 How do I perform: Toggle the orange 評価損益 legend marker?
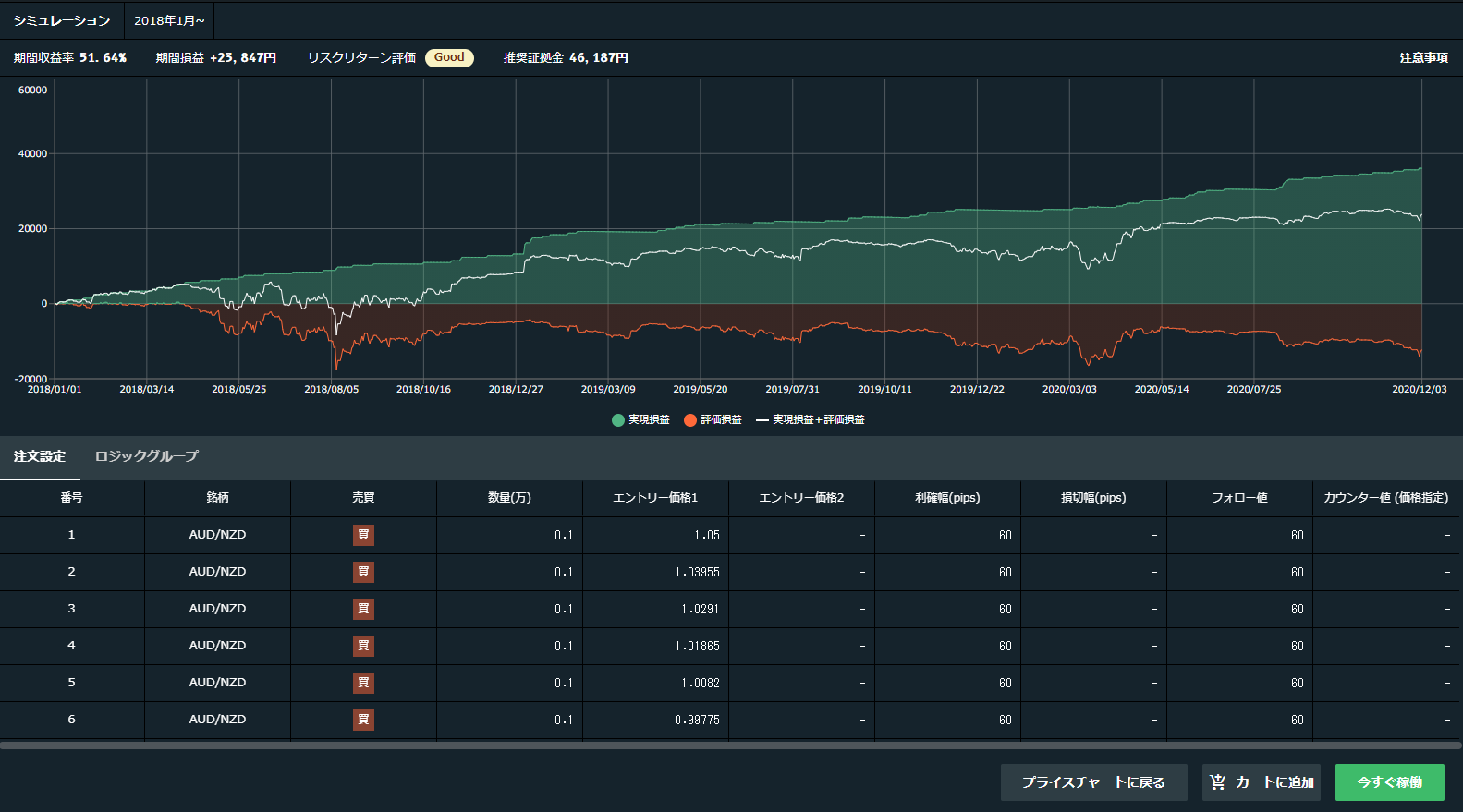point(690,420)
